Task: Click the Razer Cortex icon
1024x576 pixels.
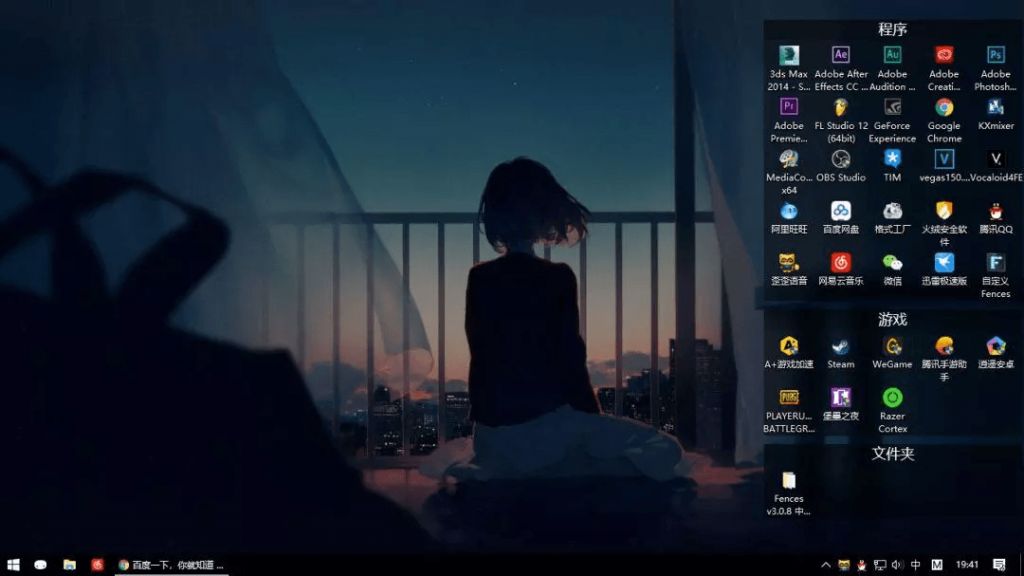Action: (x=893, y=398)
